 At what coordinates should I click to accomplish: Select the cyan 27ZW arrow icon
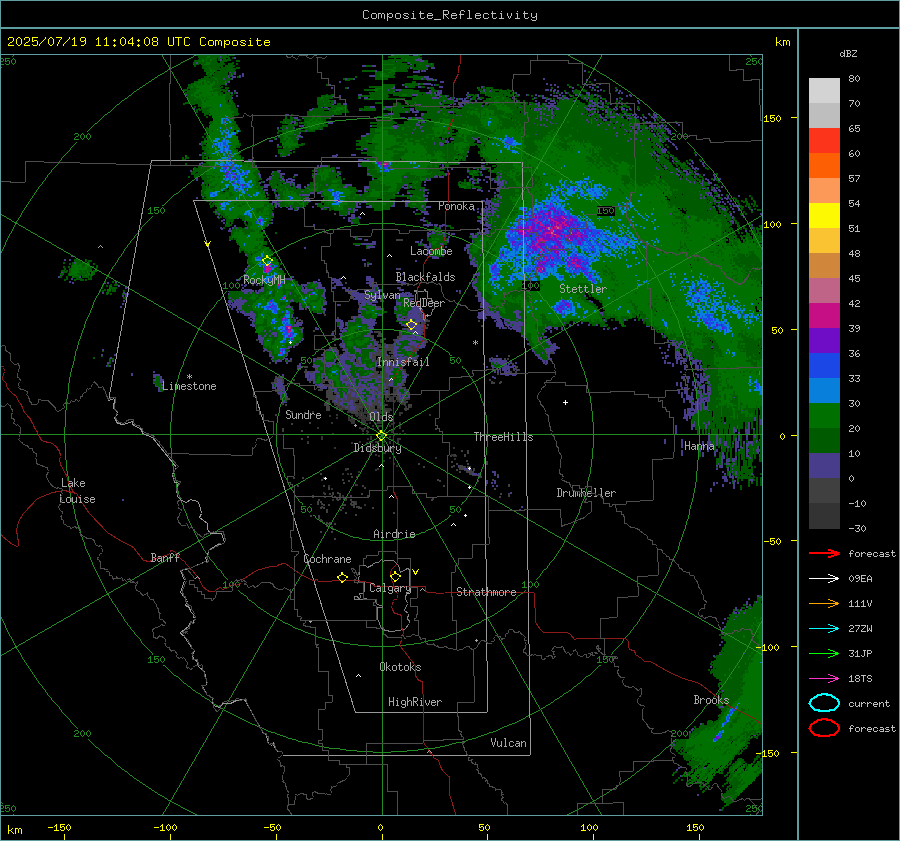[824, 629]
